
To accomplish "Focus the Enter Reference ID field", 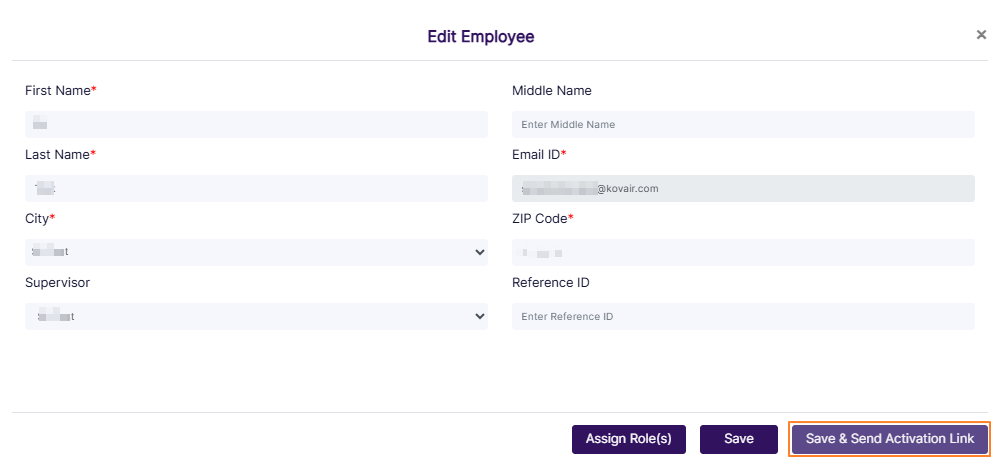I will click(x=742, y=316).
